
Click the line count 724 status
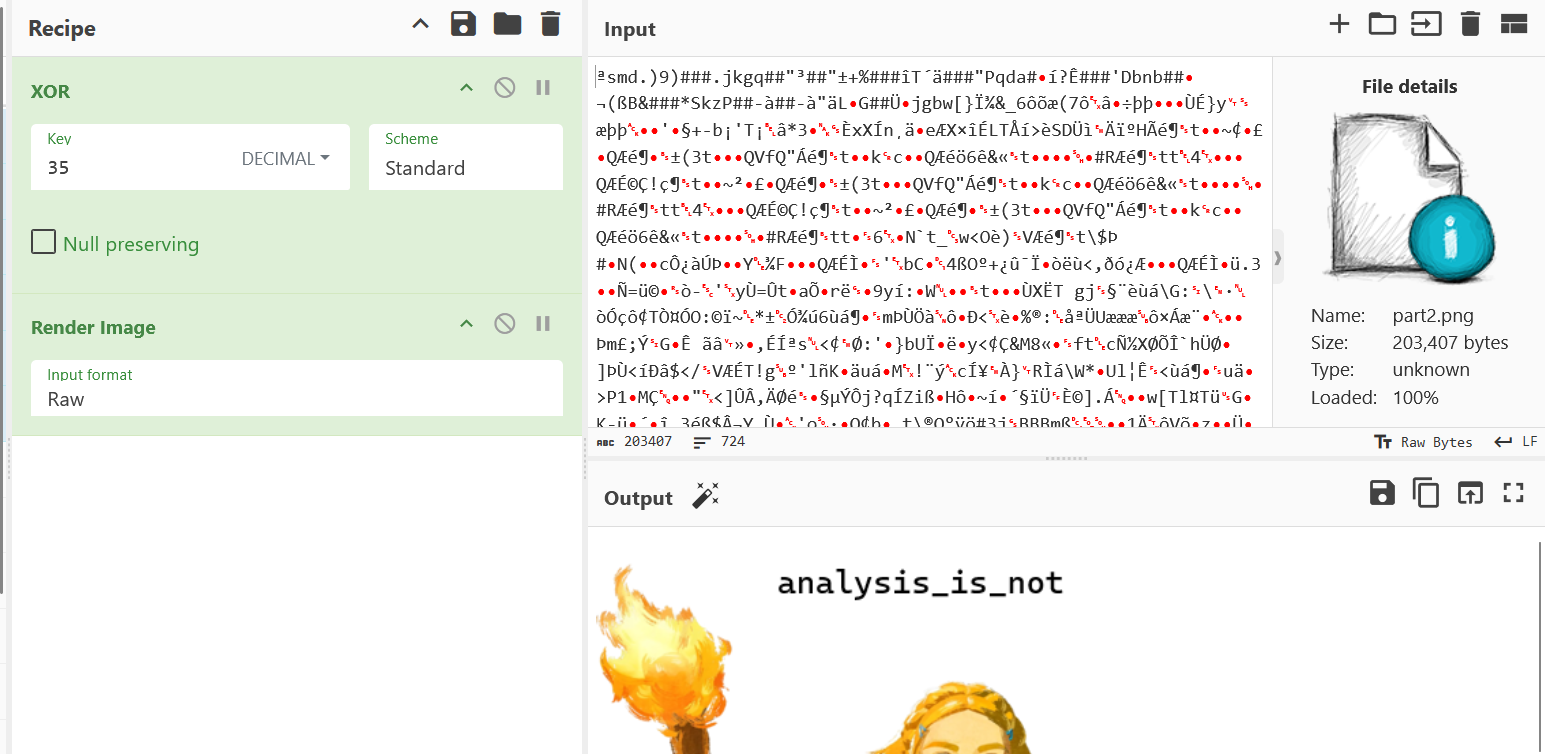pos(720,441)
